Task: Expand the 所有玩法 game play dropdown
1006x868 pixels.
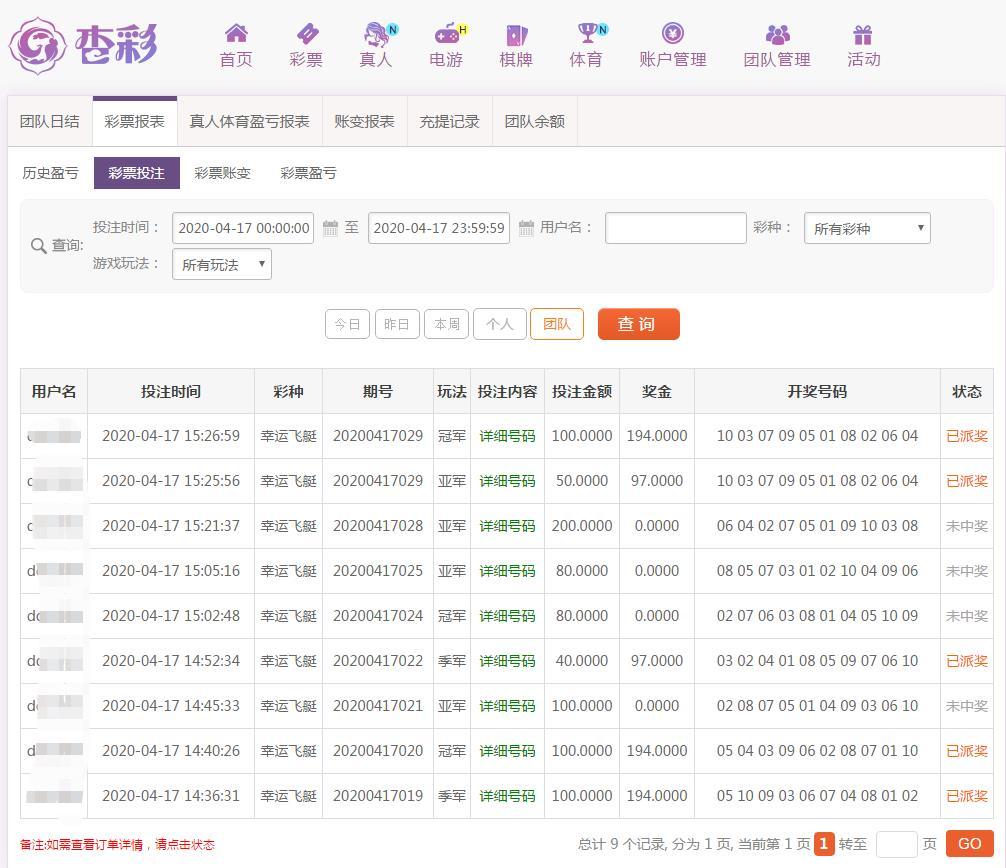Action: point(222,265)
